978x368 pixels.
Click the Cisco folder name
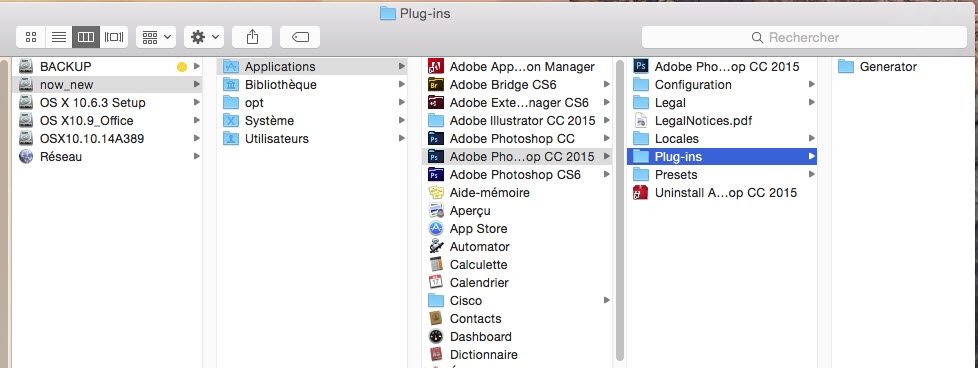pyautogui.click(x=466, y=301)
